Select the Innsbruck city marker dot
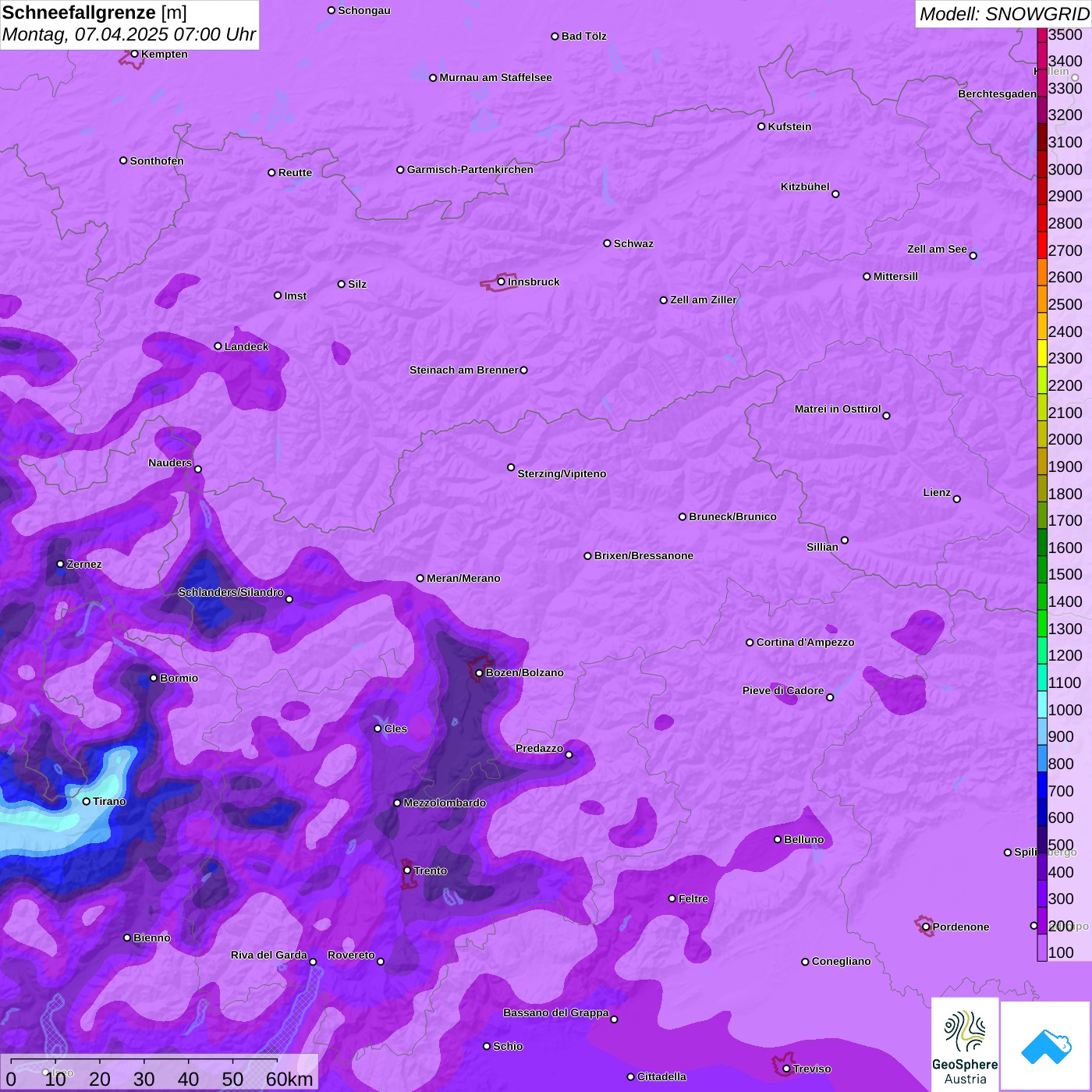 [x=501, y=282]
